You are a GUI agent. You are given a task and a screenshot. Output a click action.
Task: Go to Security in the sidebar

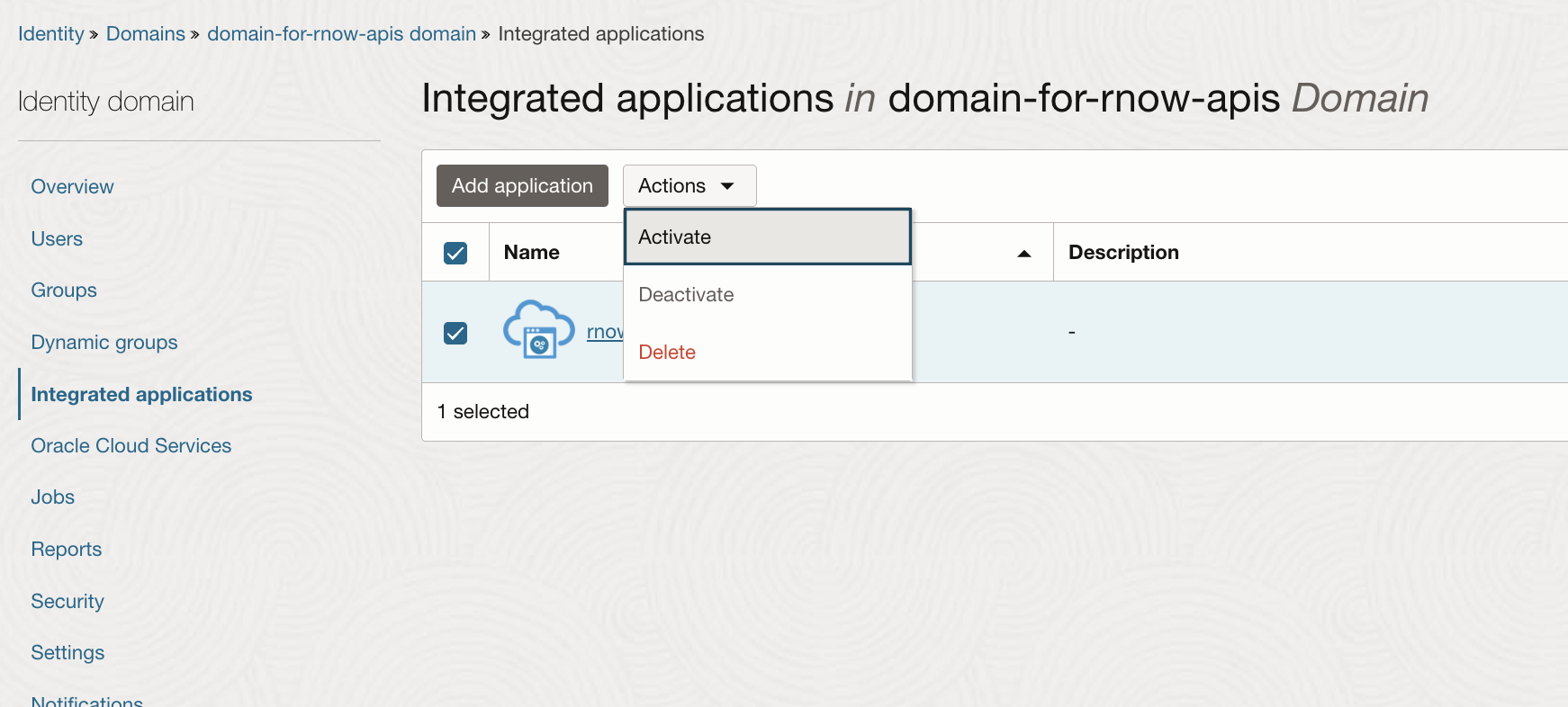pos(68,601)
